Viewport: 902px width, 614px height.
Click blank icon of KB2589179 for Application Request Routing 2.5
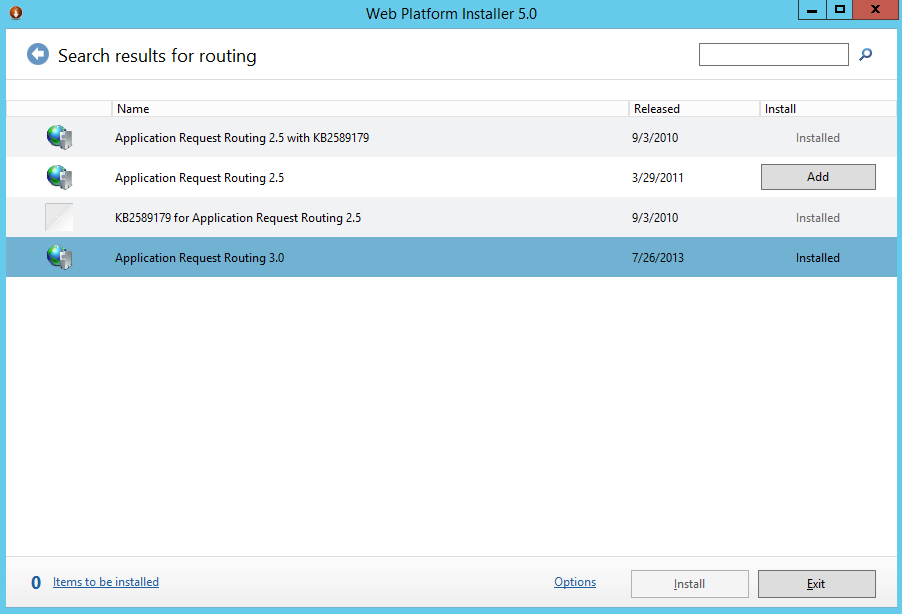point(59,217)
